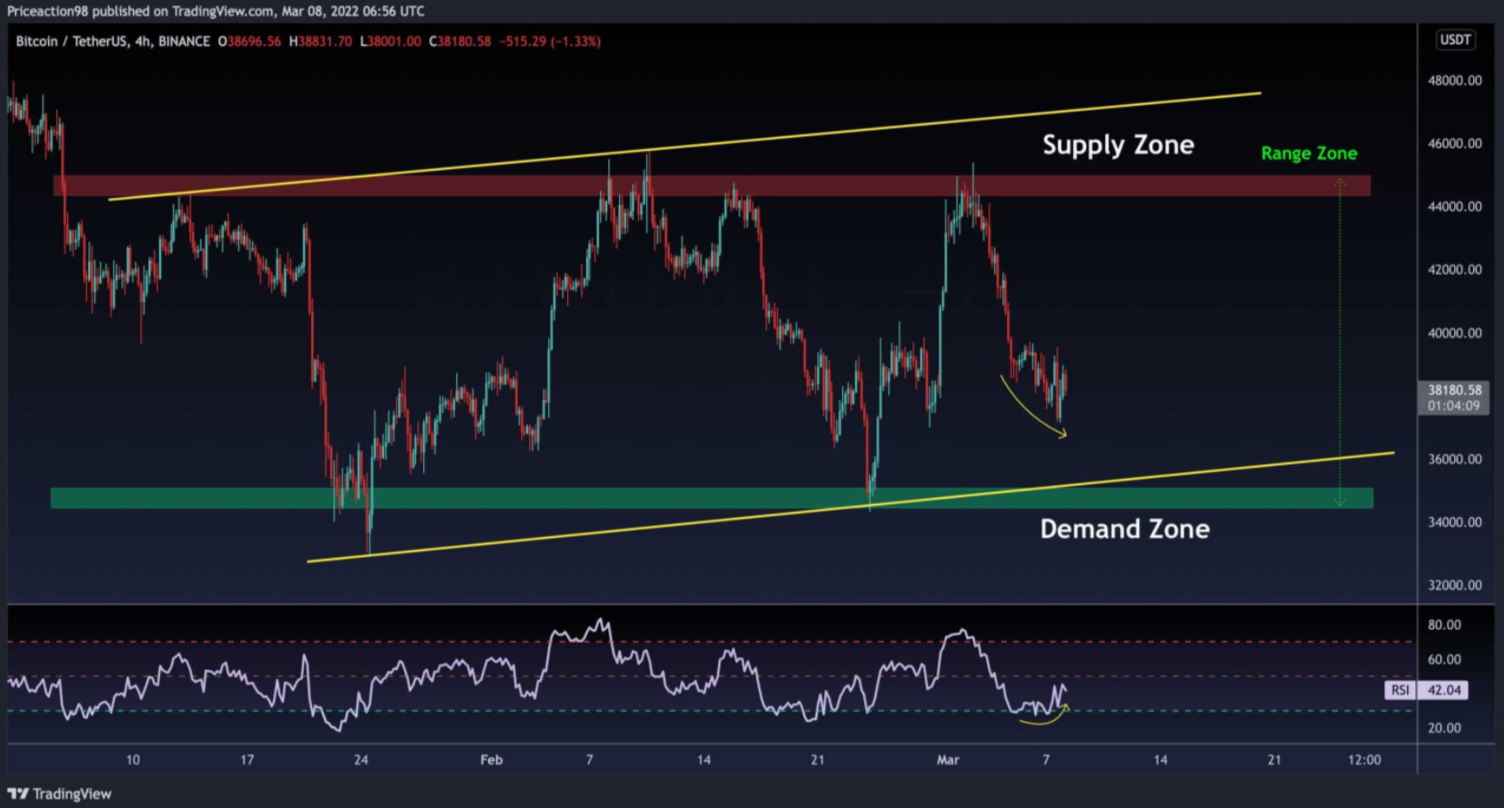Click the 12:00 time axis label
This screenshot has width=1504, height=808.
tap(1364, 760)
